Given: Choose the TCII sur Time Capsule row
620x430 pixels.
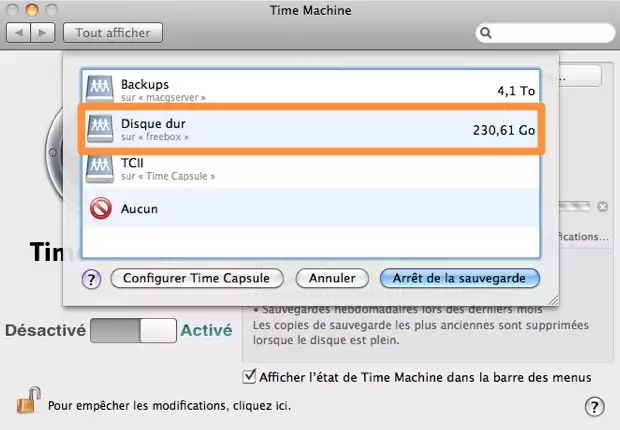Looking at the screenshot, I should pos(310,168).
